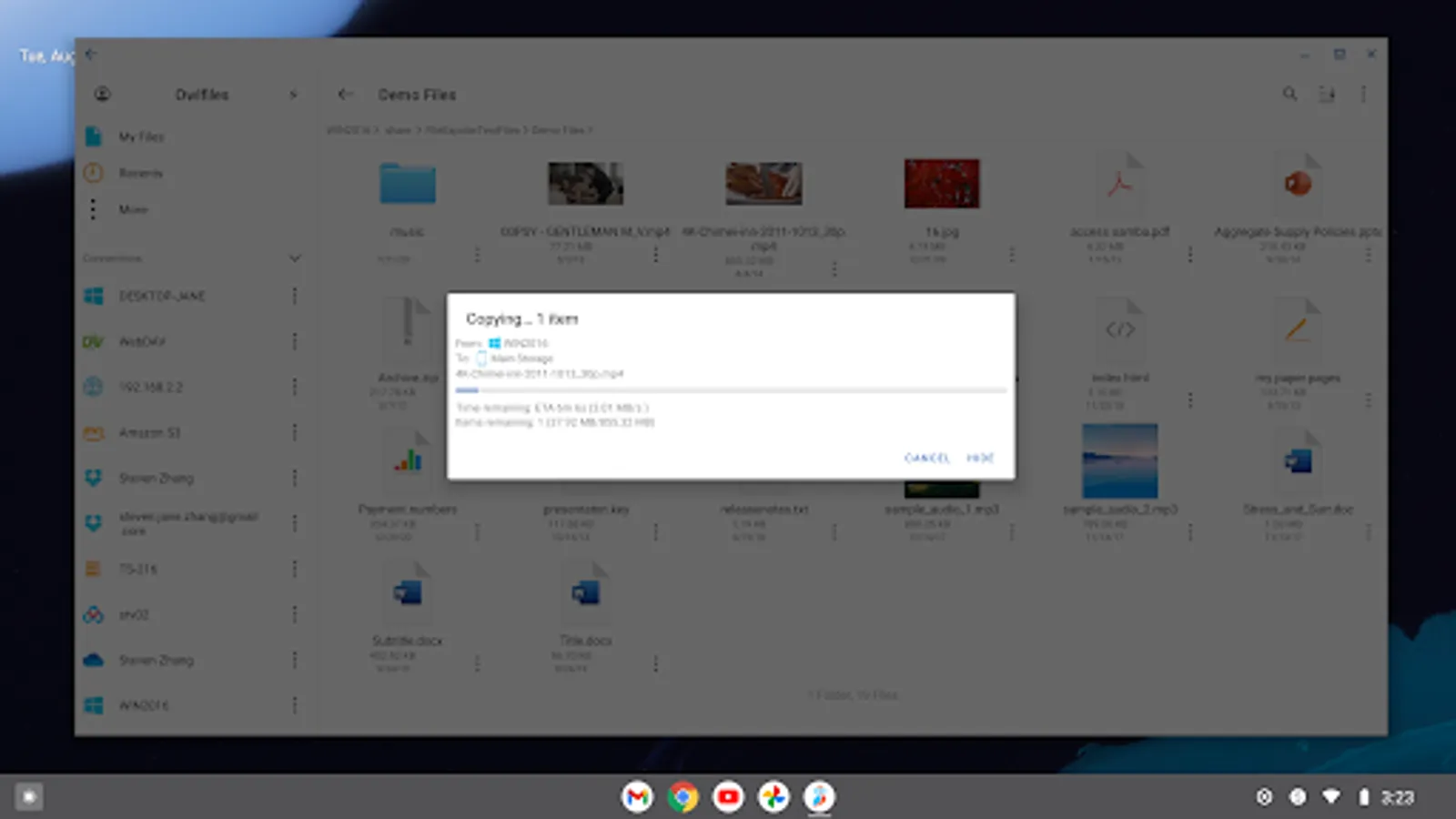Open the music folder
This screenshot has width=1456, height=819.
[x=407, y=184]
